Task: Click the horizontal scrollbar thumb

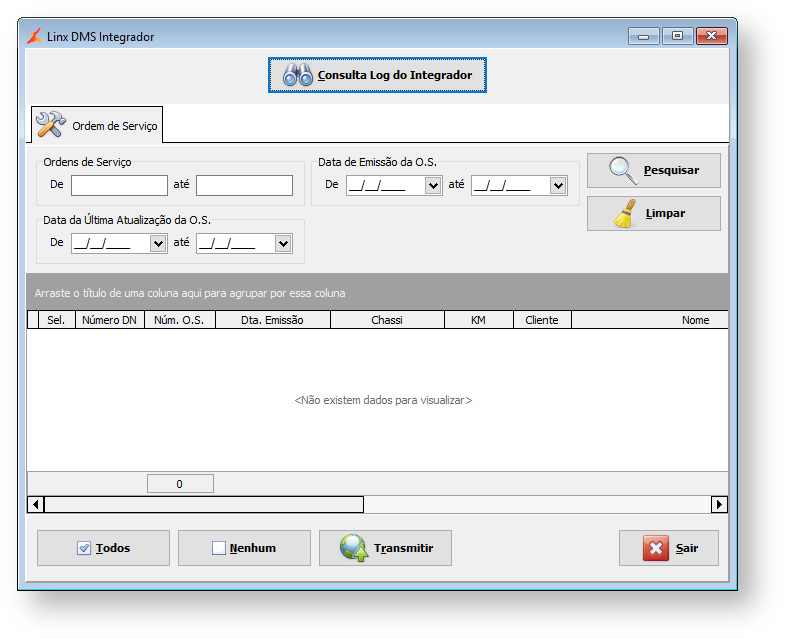Action: coord(204,504)
